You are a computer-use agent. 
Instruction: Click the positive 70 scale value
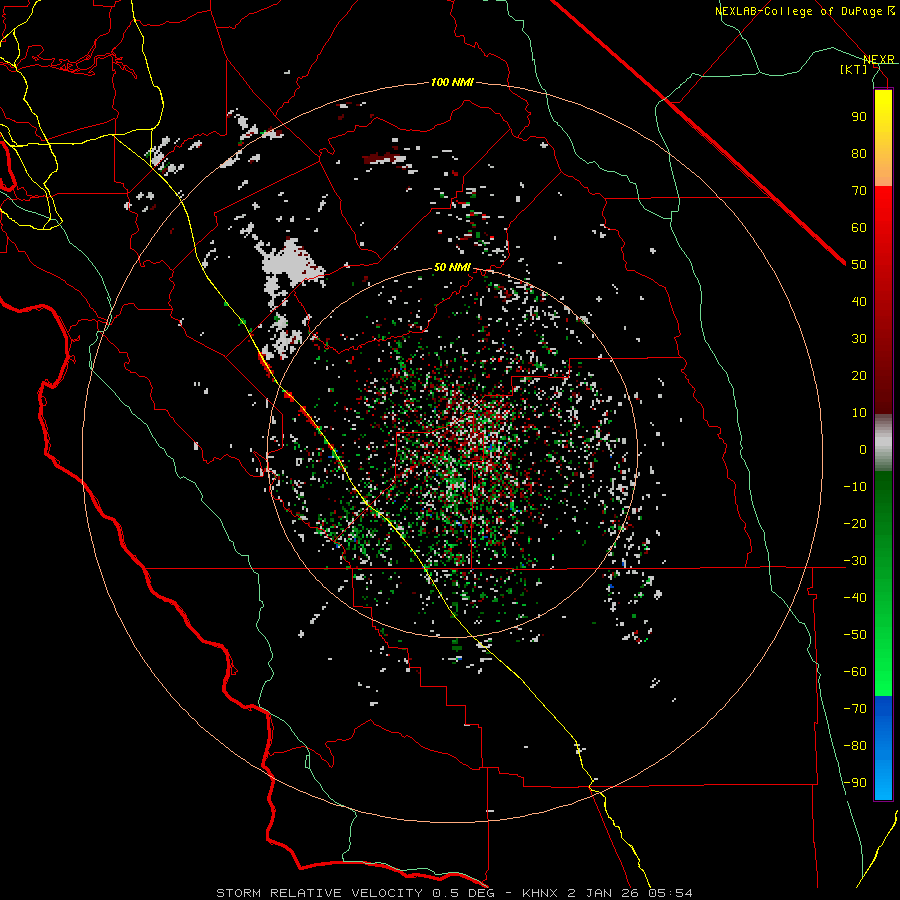pyautogui.click(x=859, y=191)
